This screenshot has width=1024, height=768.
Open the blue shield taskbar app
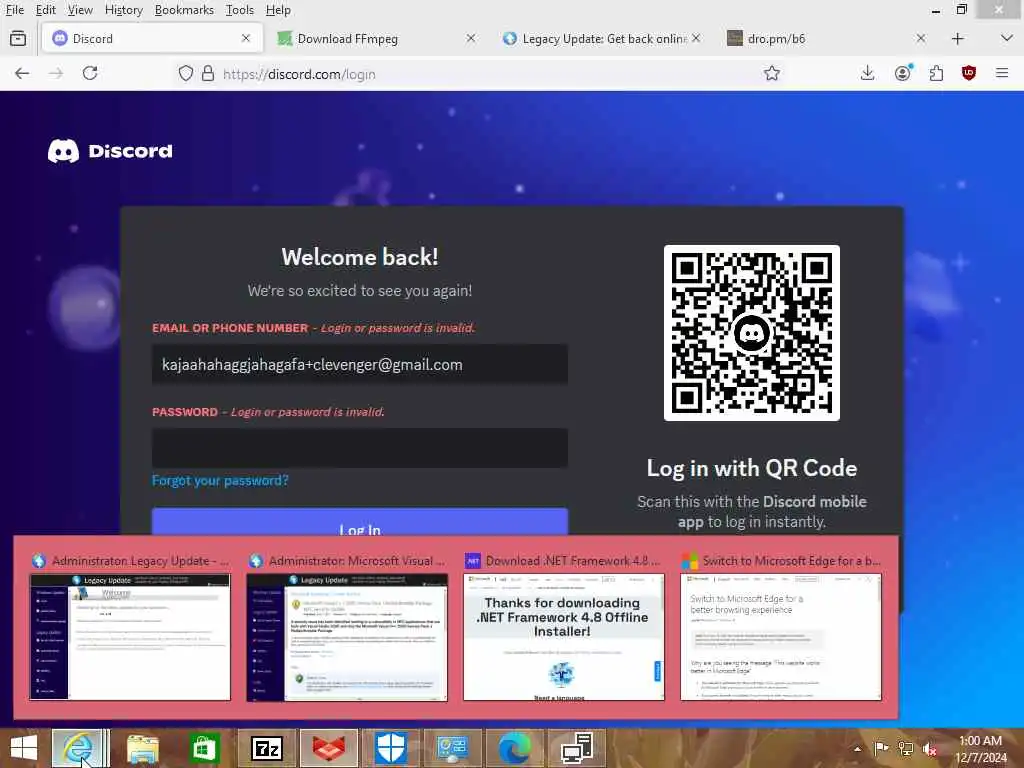391,748
